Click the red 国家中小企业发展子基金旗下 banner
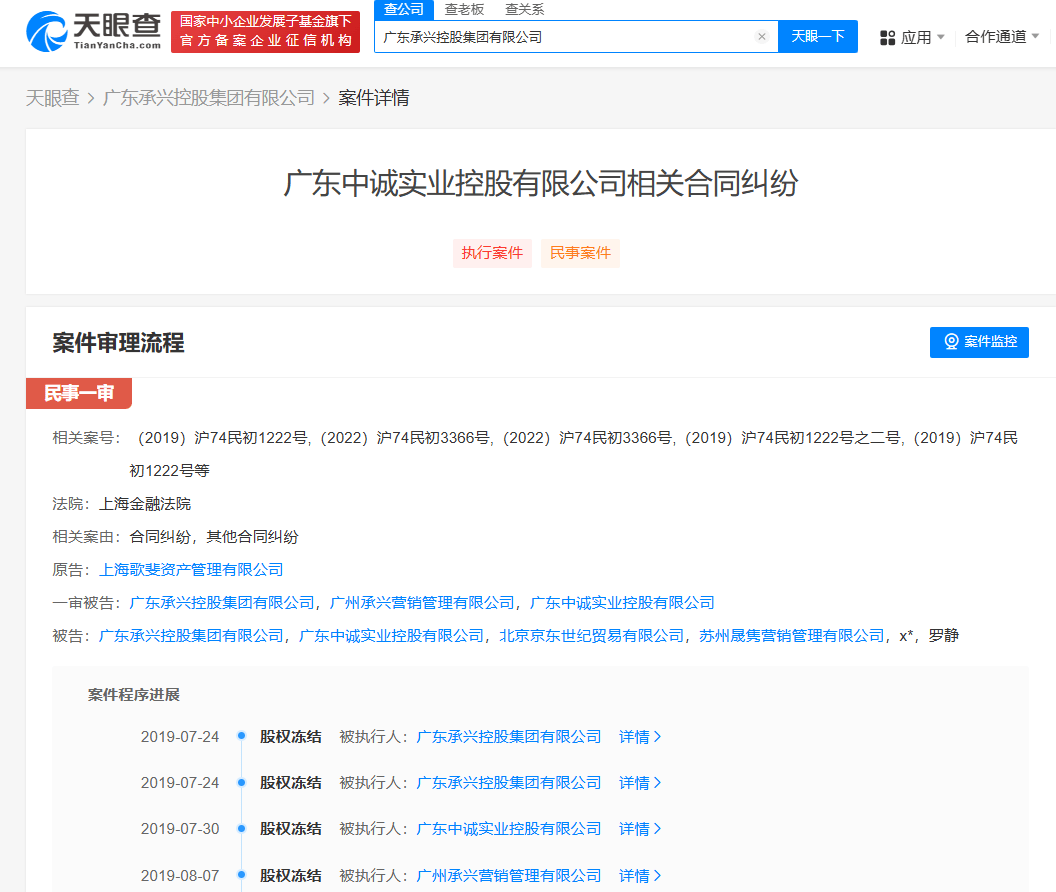Image resolution: width=1056 pixels, height=892 pixels. click(x=265, y=32)
